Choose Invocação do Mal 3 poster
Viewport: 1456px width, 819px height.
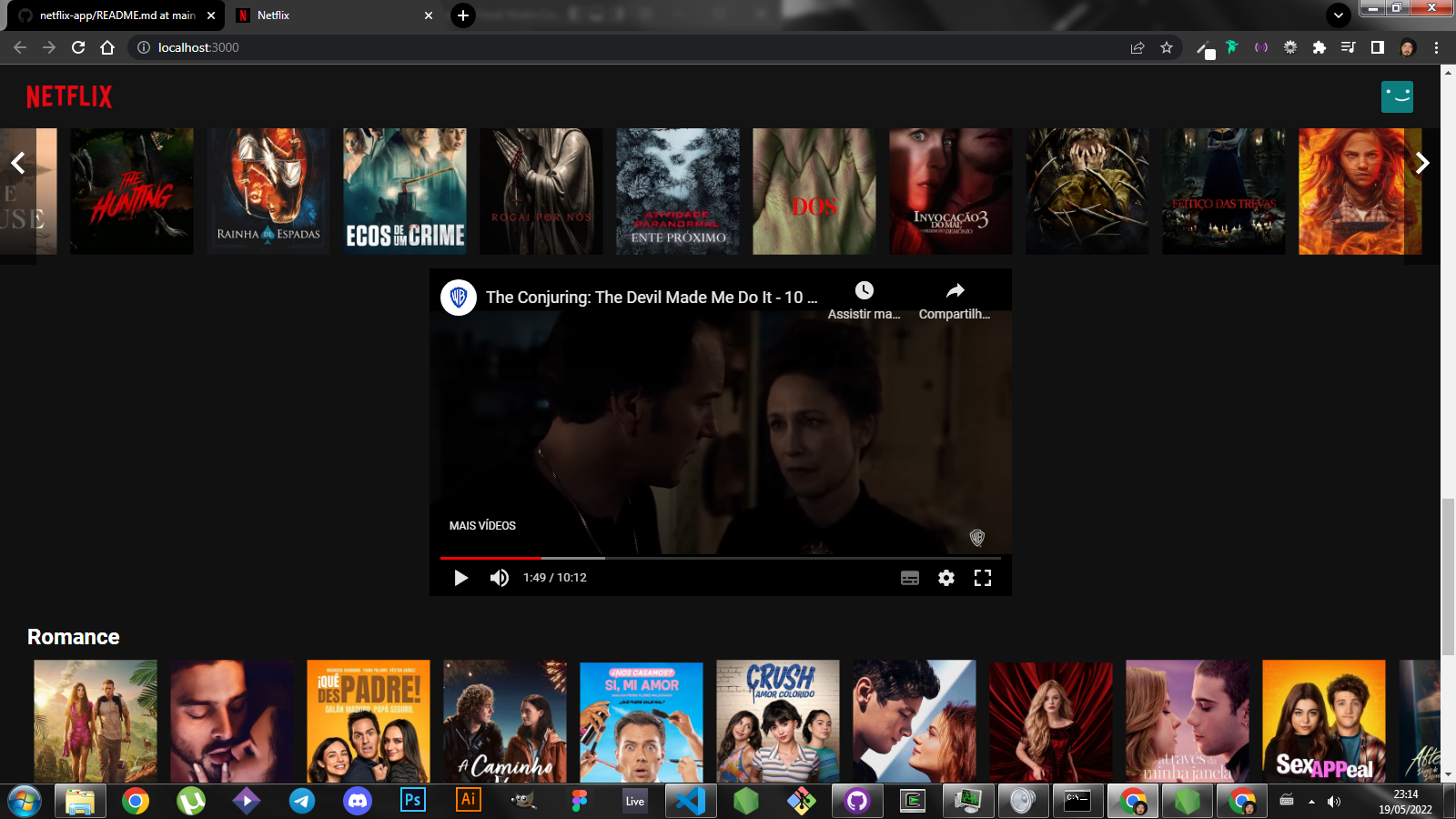click(951, 191)
